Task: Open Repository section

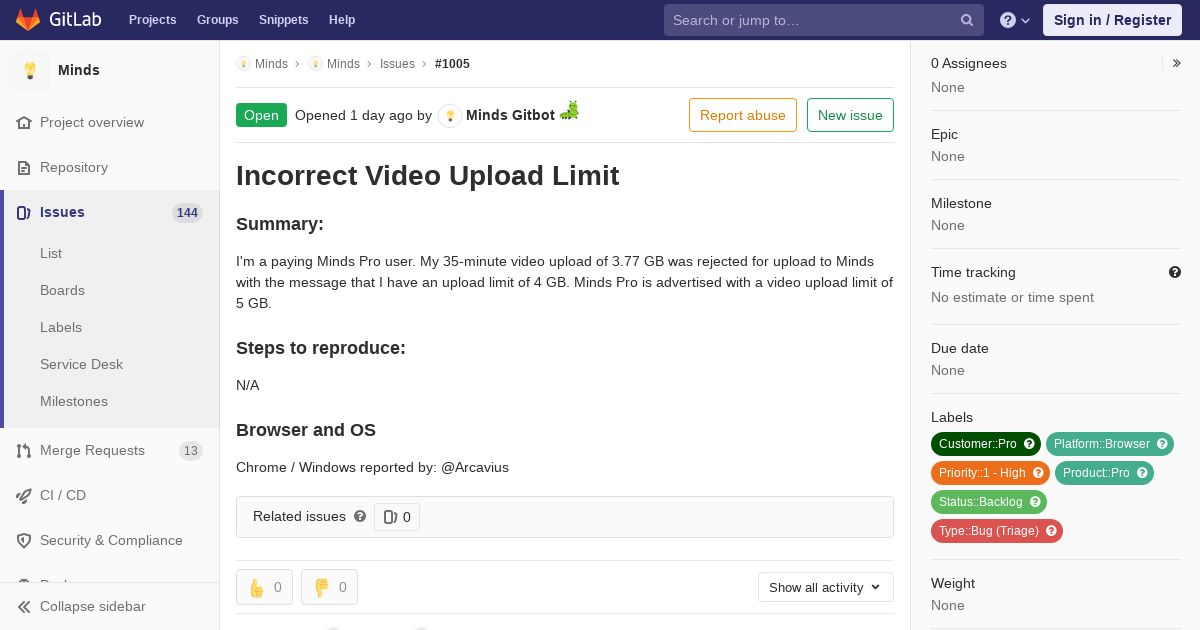Action: pyautogui.click(x=74, y=167)
